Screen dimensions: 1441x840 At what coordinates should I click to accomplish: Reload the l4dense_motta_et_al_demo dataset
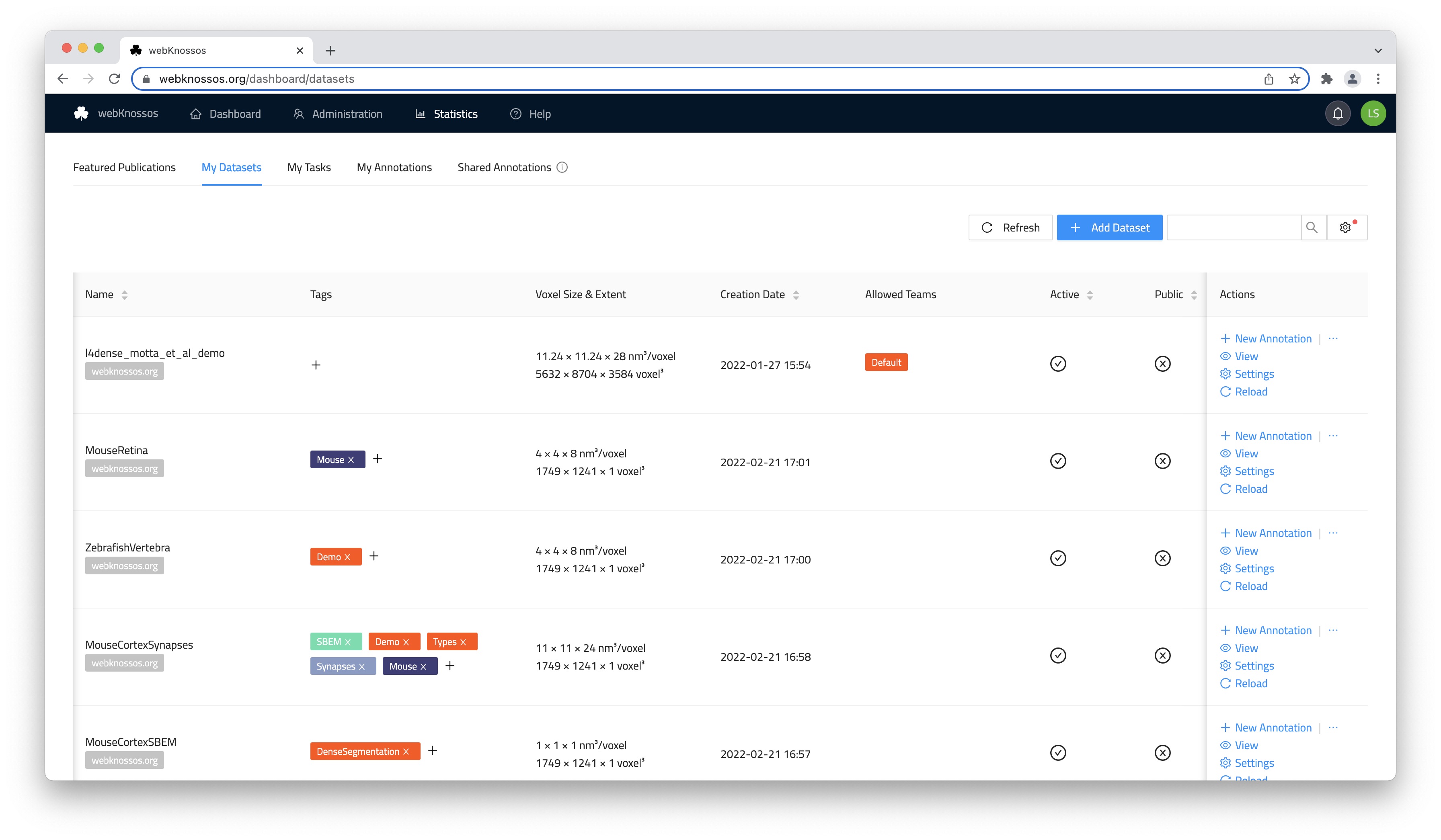pyautogui.click(x=1244, y=391)
